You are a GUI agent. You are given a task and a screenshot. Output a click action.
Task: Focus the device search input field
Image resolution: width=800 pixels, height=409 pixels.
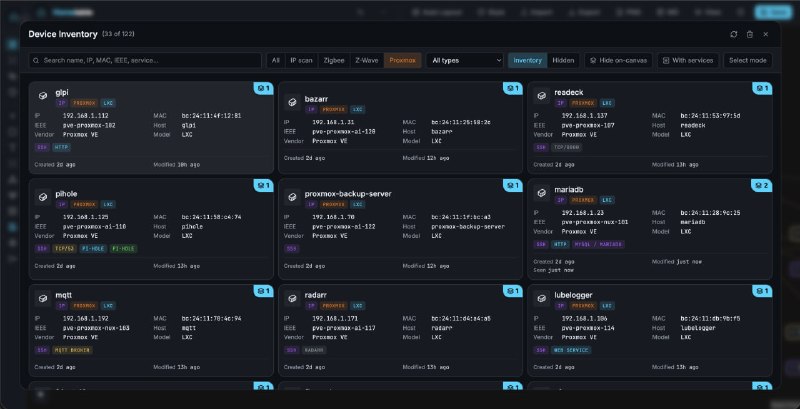pyautogui.click(x=145, y=60)
